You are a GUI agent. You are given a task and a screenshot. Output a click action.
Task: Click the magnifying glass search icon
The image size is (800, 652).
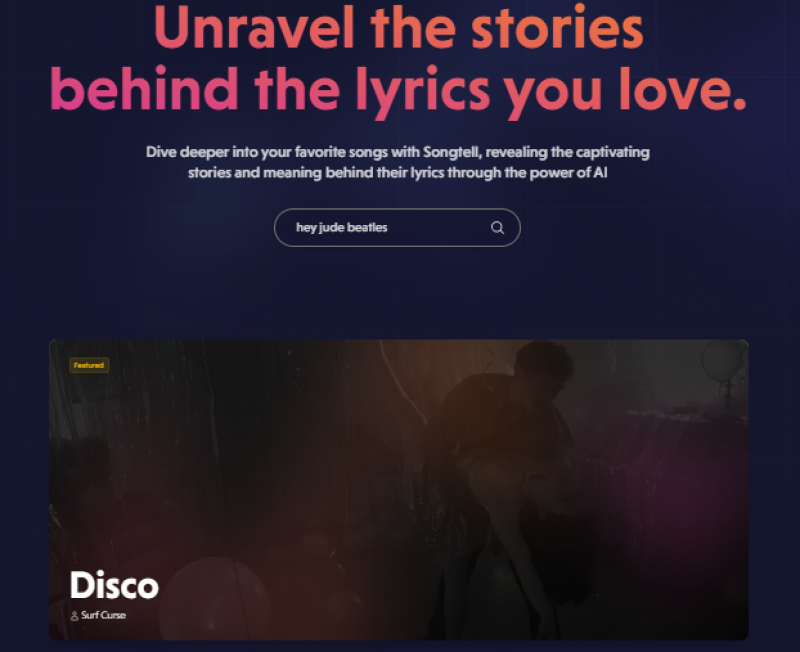pyautogui.click(x=497, y=228)
